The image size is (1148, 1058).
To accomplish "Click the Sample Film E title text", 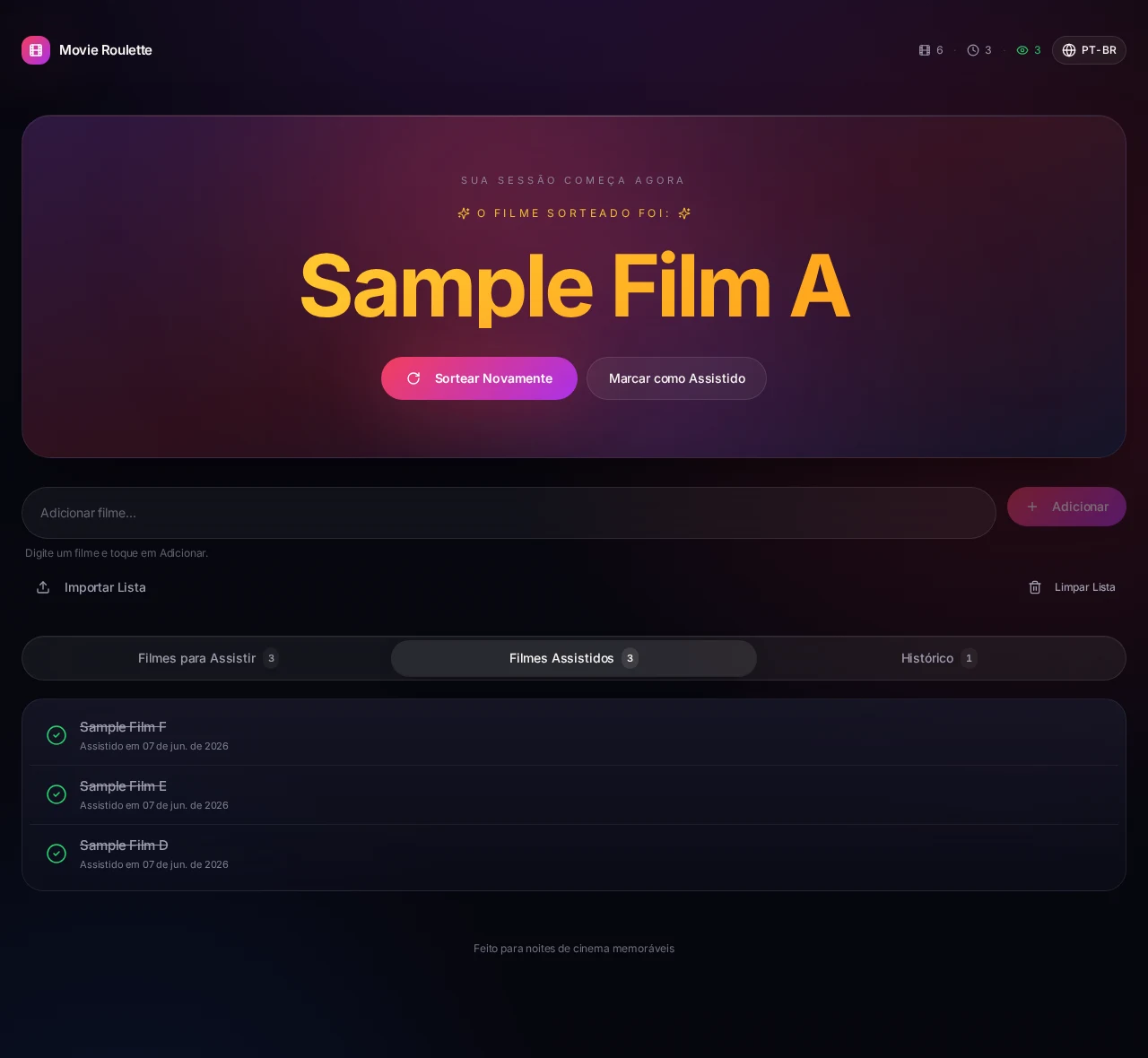I will pos(123,786).
